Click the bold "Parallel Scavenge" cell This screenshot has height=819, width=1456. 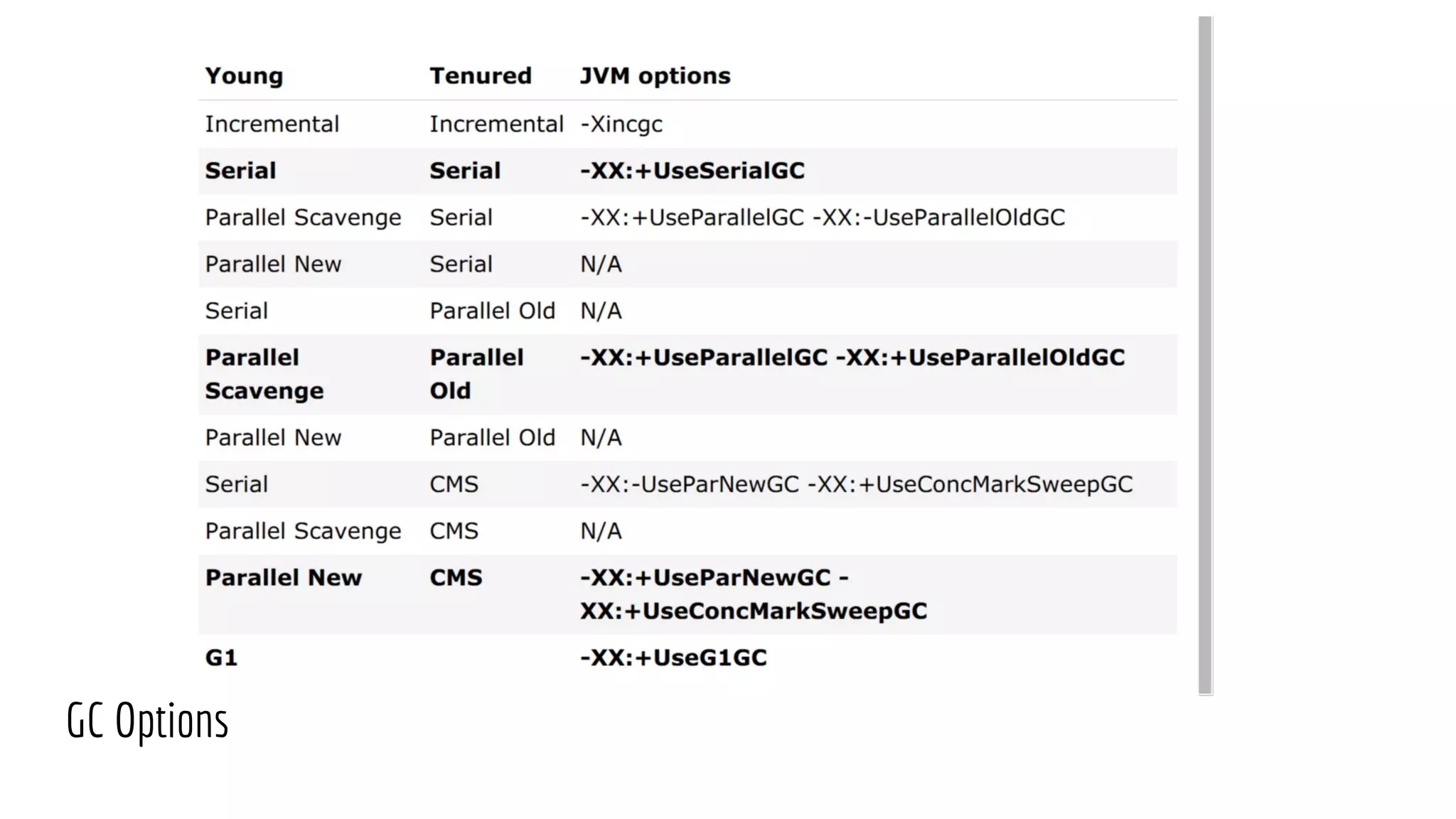[x=264, y=374]
